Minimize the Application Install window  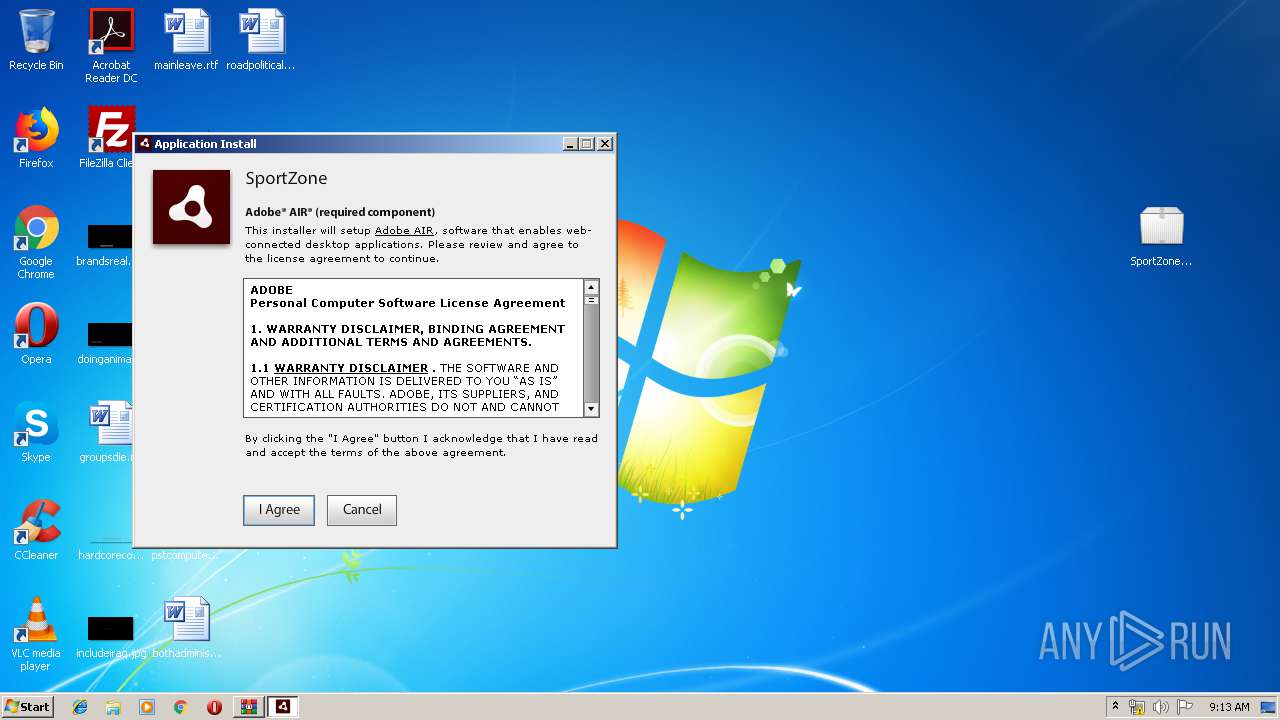pos(570,144)
